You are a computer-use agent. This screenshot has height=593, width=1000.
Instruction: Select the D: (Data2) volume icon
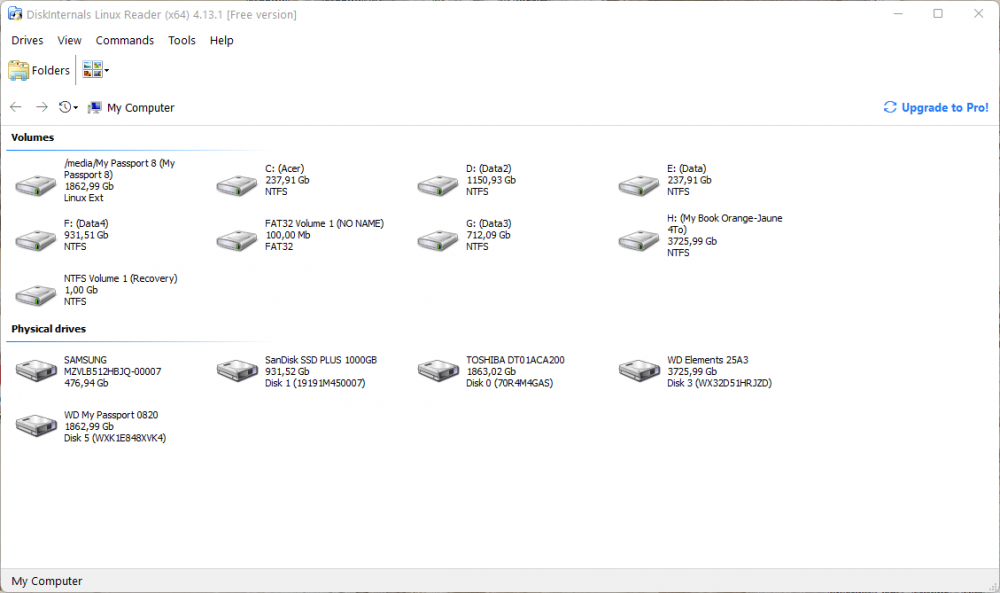point(437,184)
